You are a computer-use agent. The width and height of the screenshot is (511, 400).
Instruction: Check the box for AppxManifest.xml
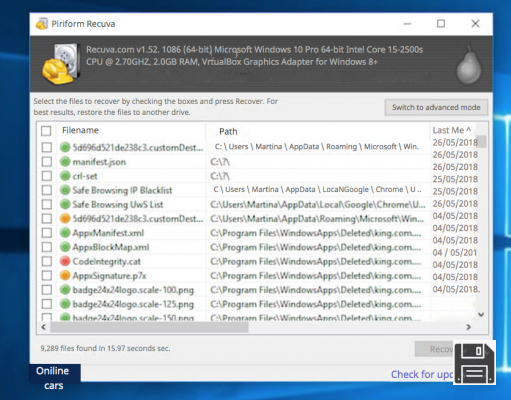[x=47, y=233]
